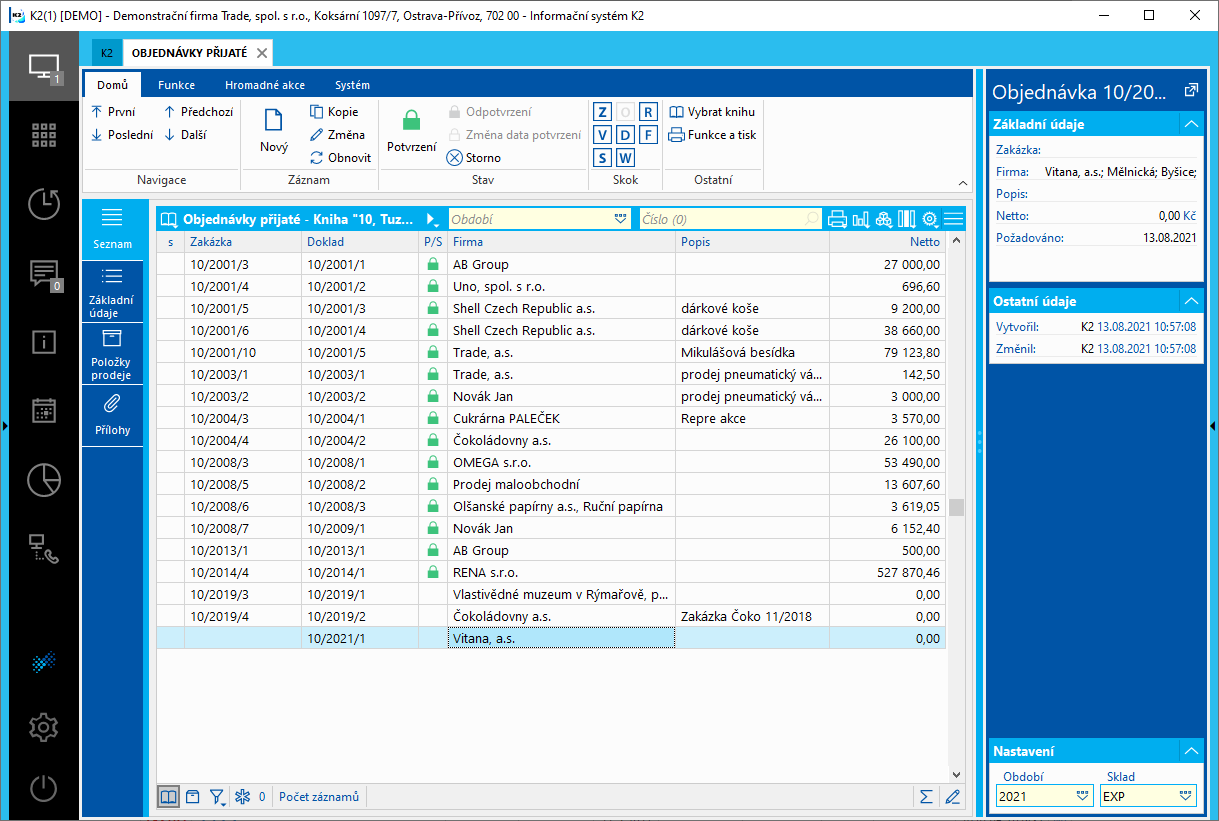Open the Funkce ribbon tab
Screen dimensions: 1219x821
click(x=176, y=85)
